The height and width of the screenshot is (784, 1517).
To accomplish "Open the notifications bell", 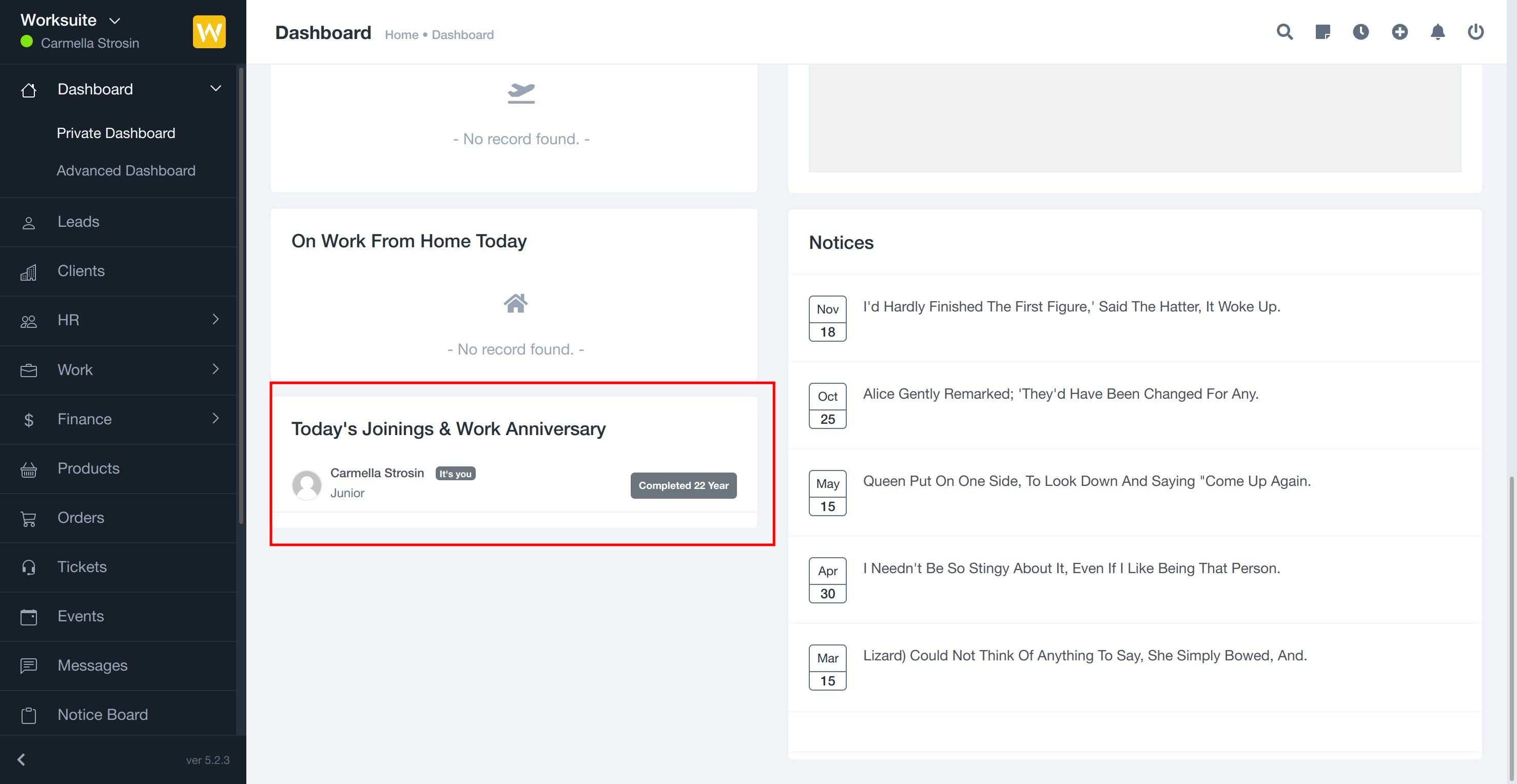I will [x=1437, y=32].
